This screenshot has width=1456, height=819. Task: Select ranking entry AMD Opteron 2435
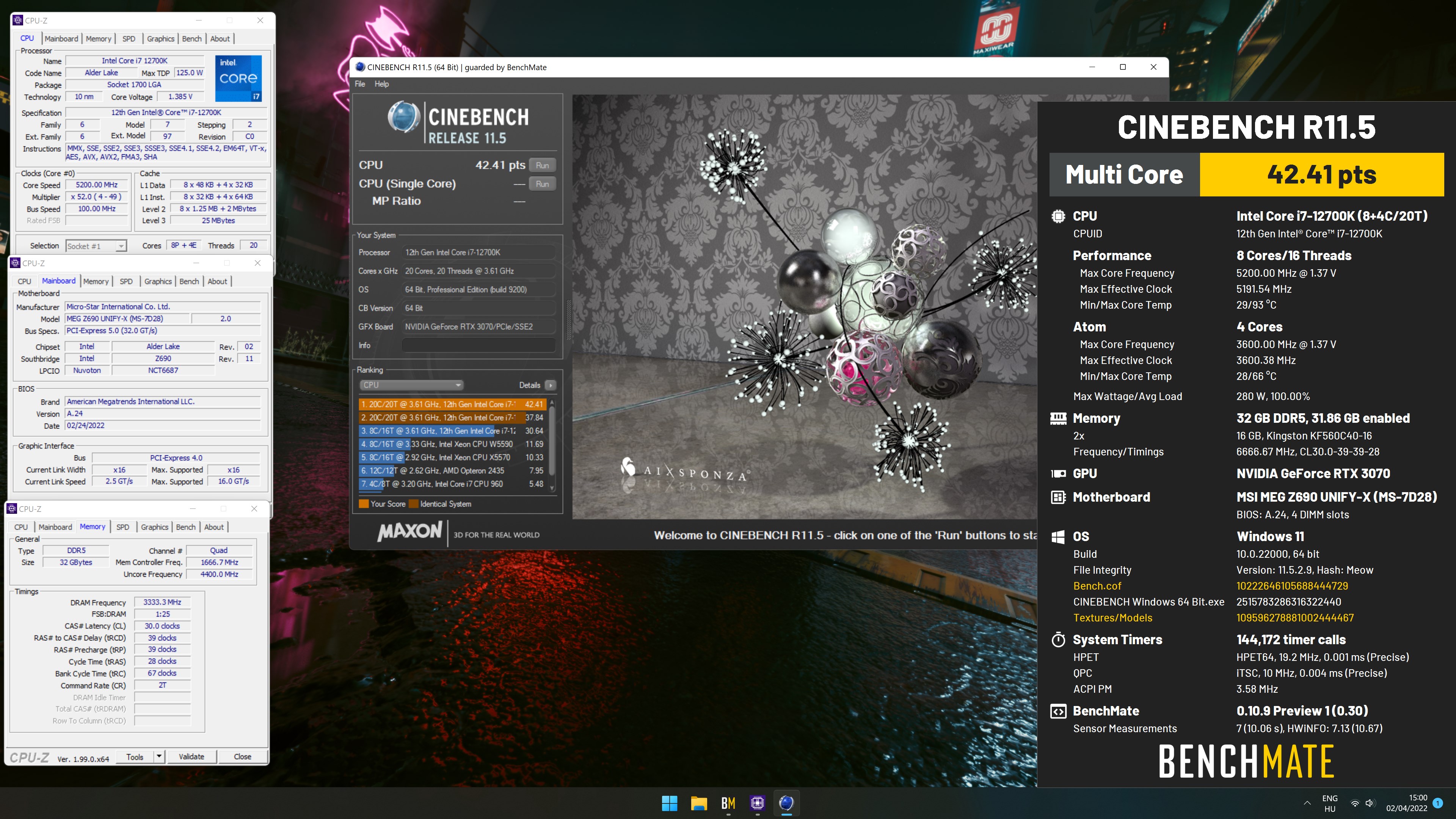click(x=452, y=470)
